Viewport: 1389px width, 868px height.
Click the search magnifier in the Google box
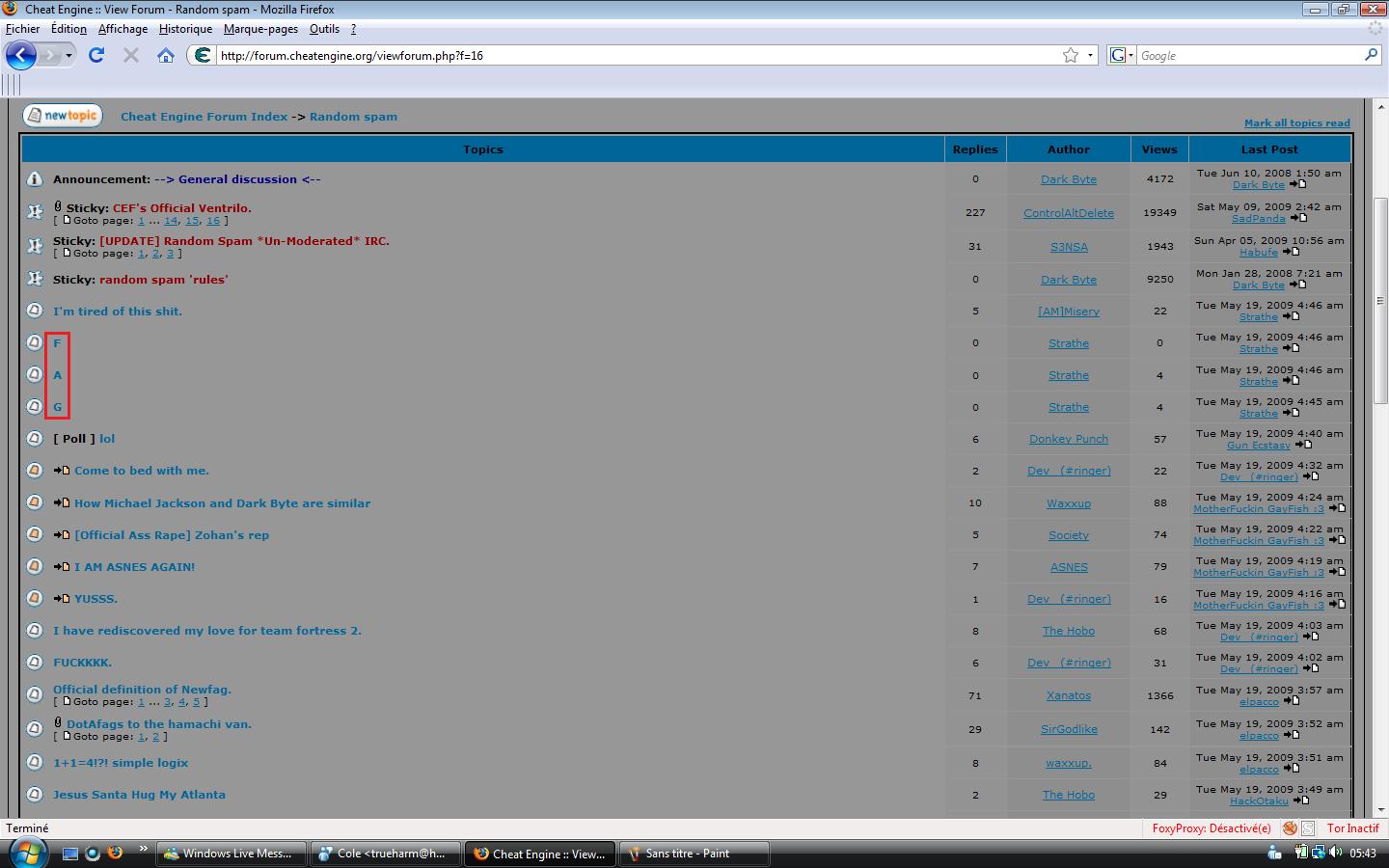click(1371, 55)
